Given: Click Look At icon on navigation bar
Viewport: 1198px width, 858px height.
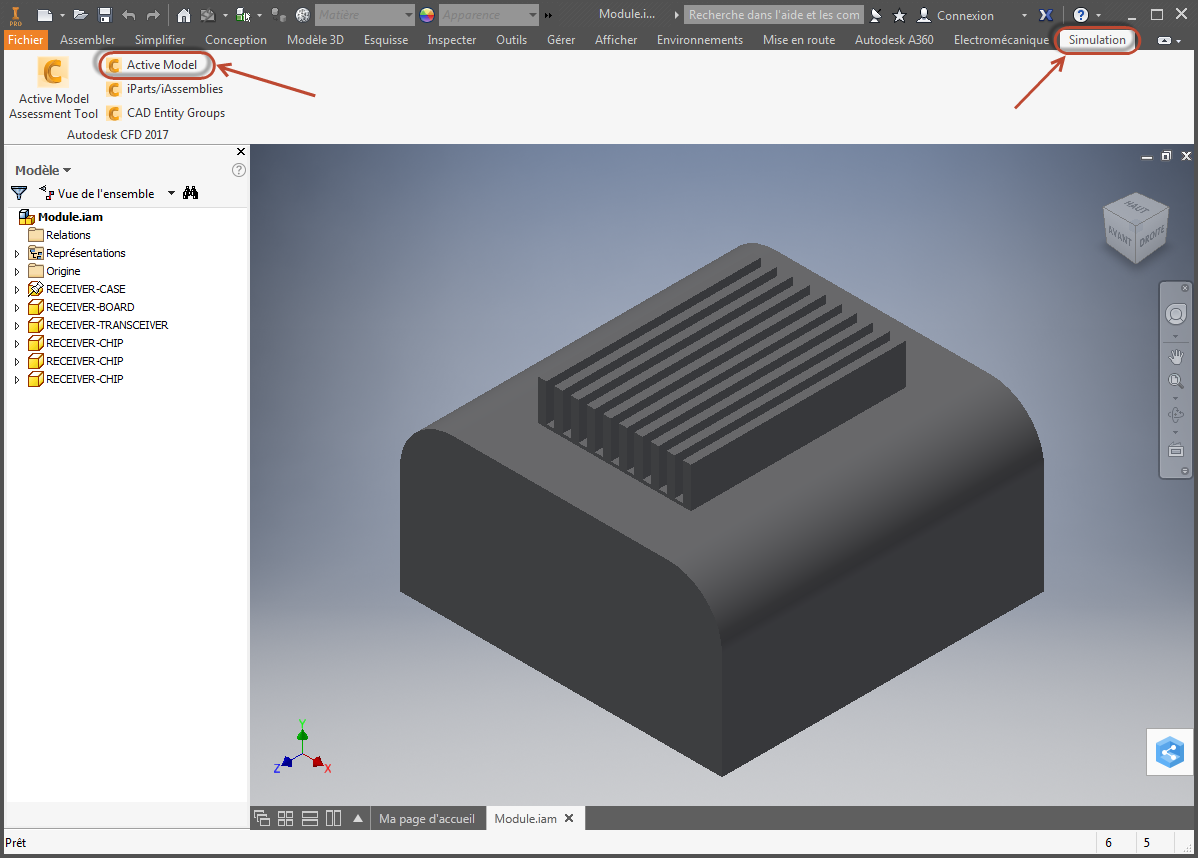Looking at the screenshot, I should tap(1175, 450).
